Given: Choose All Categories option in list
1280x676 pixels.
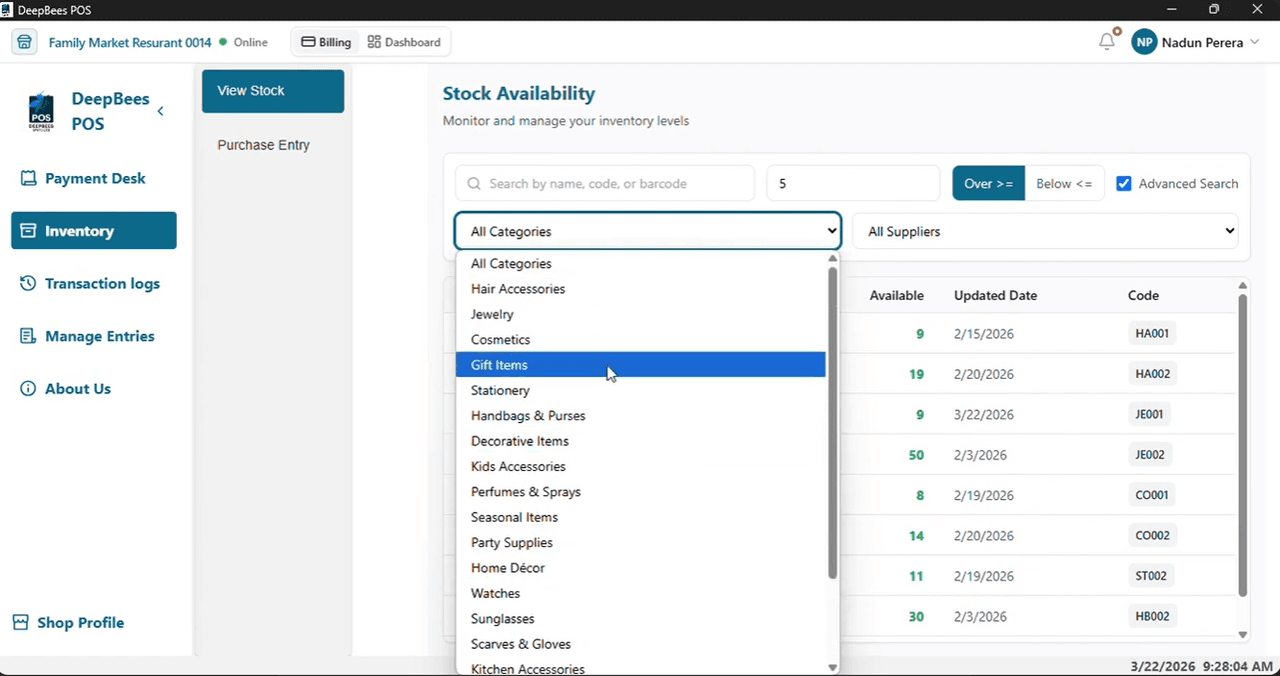Looking at the screenshot, I should tap(640, 264).
